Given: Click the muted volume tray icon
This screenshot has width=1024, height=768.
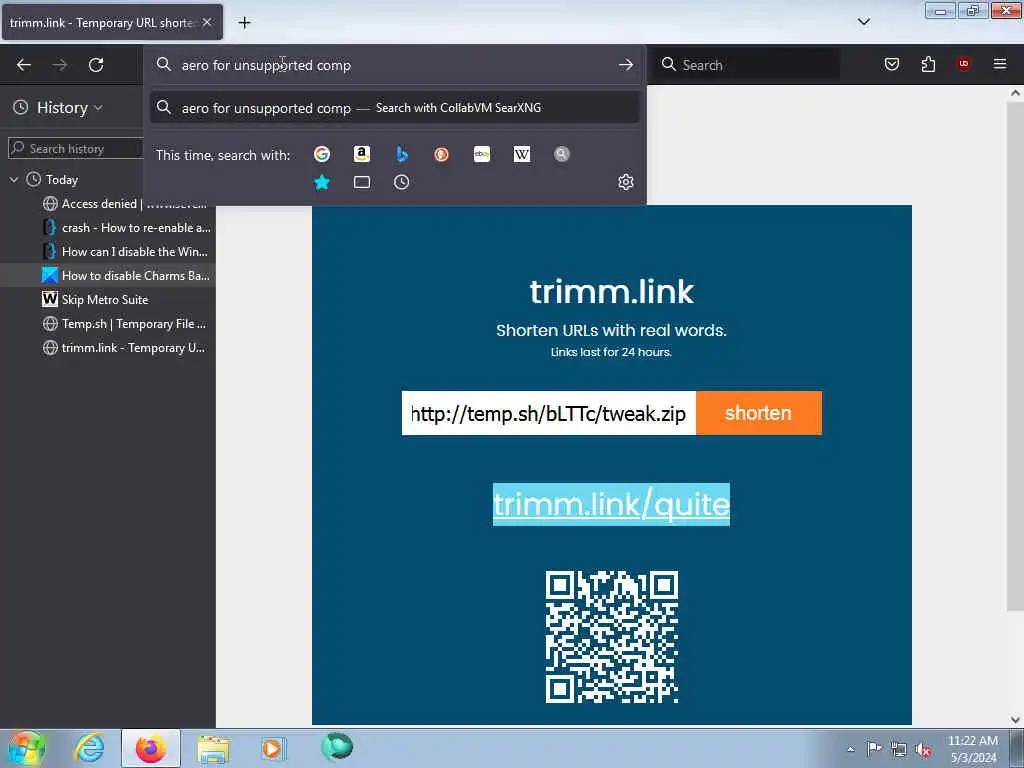Looking at the screenshot, I should [x=923, y=749].
